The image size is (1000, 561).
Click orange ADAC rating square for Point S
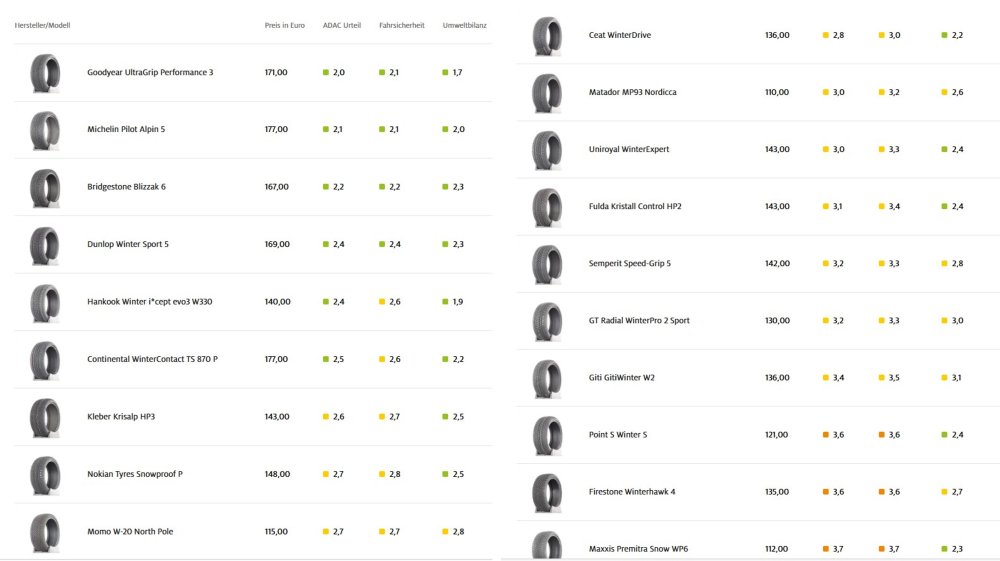826,435
